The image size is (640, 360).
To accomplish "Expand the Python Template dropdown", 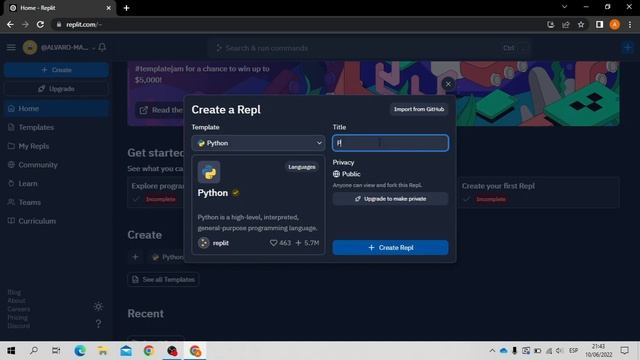I will coord(258,143).
